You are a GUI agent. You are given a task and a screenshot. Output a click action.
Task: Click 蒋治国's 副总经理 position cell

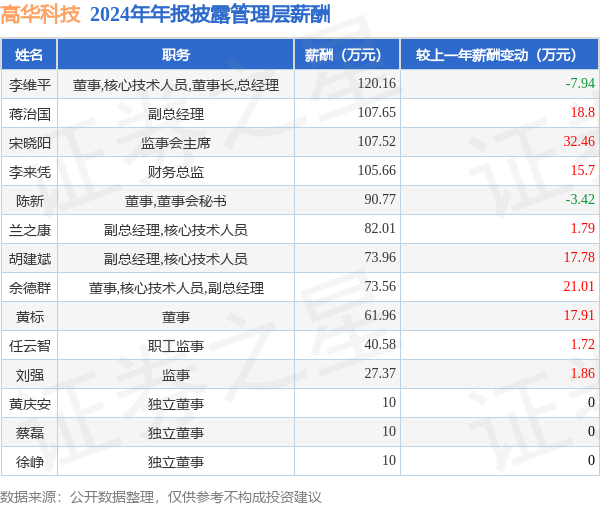pyautogui.click(x=176, y=114)
